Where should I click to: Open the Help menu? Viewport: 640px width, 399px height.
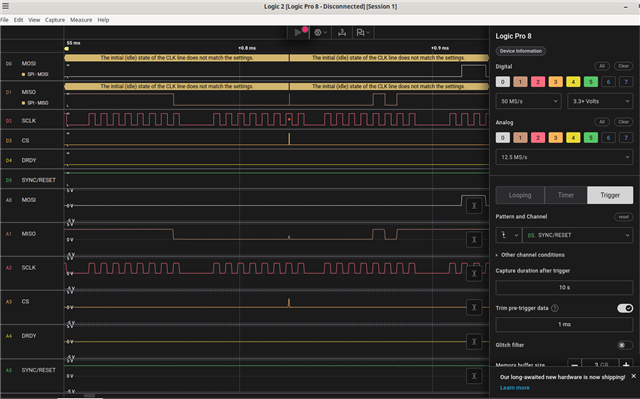tap(103, 20)
